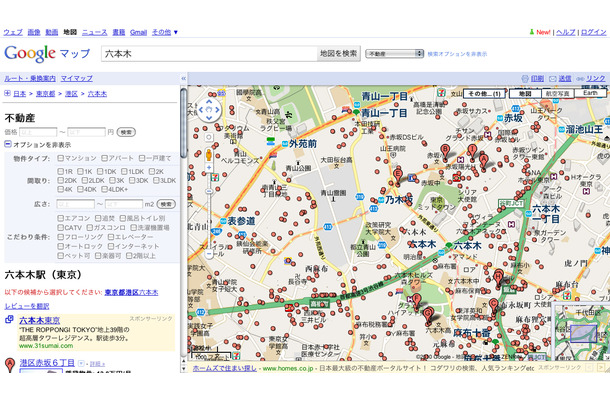The width and height of the screenshot is (610, 400).
Task: Check the ペット可 condition checkbox
Action: point(60,256)
